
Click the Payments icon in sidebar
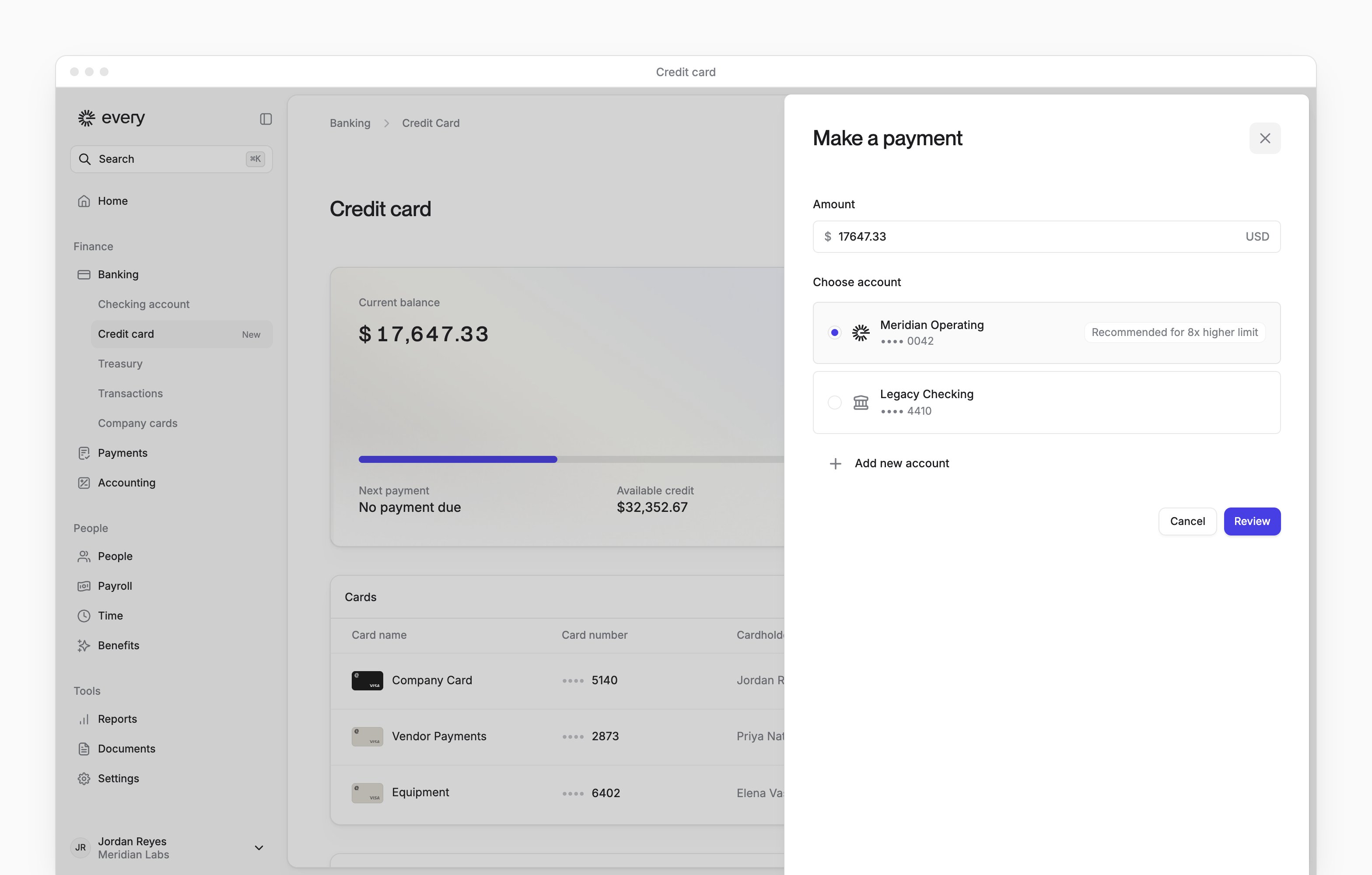point(84,453)
